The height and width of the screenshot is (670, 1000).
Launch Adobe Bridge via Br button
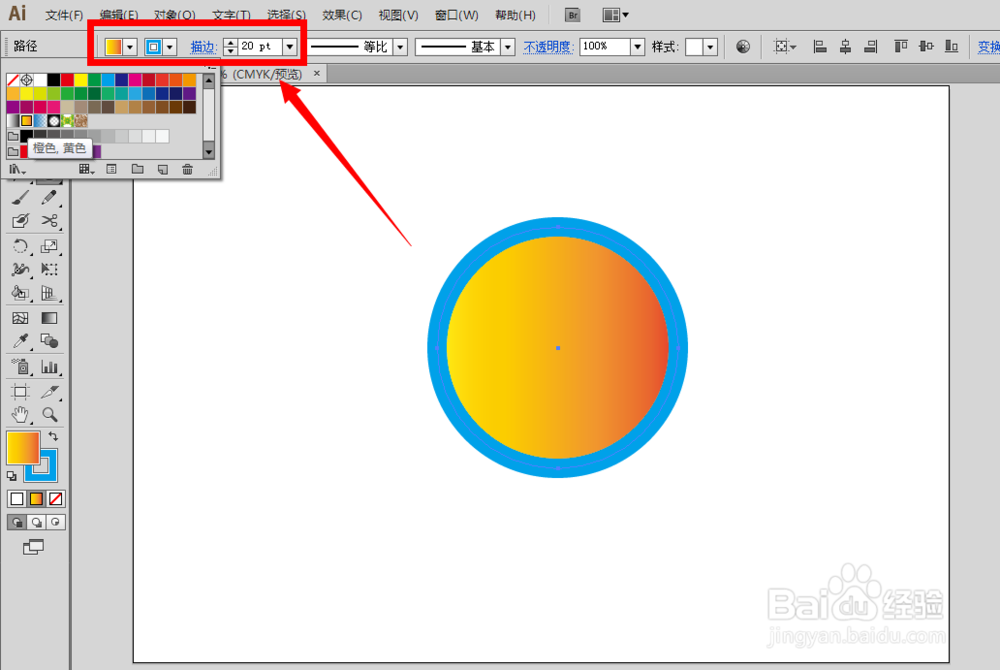point(572,15)
